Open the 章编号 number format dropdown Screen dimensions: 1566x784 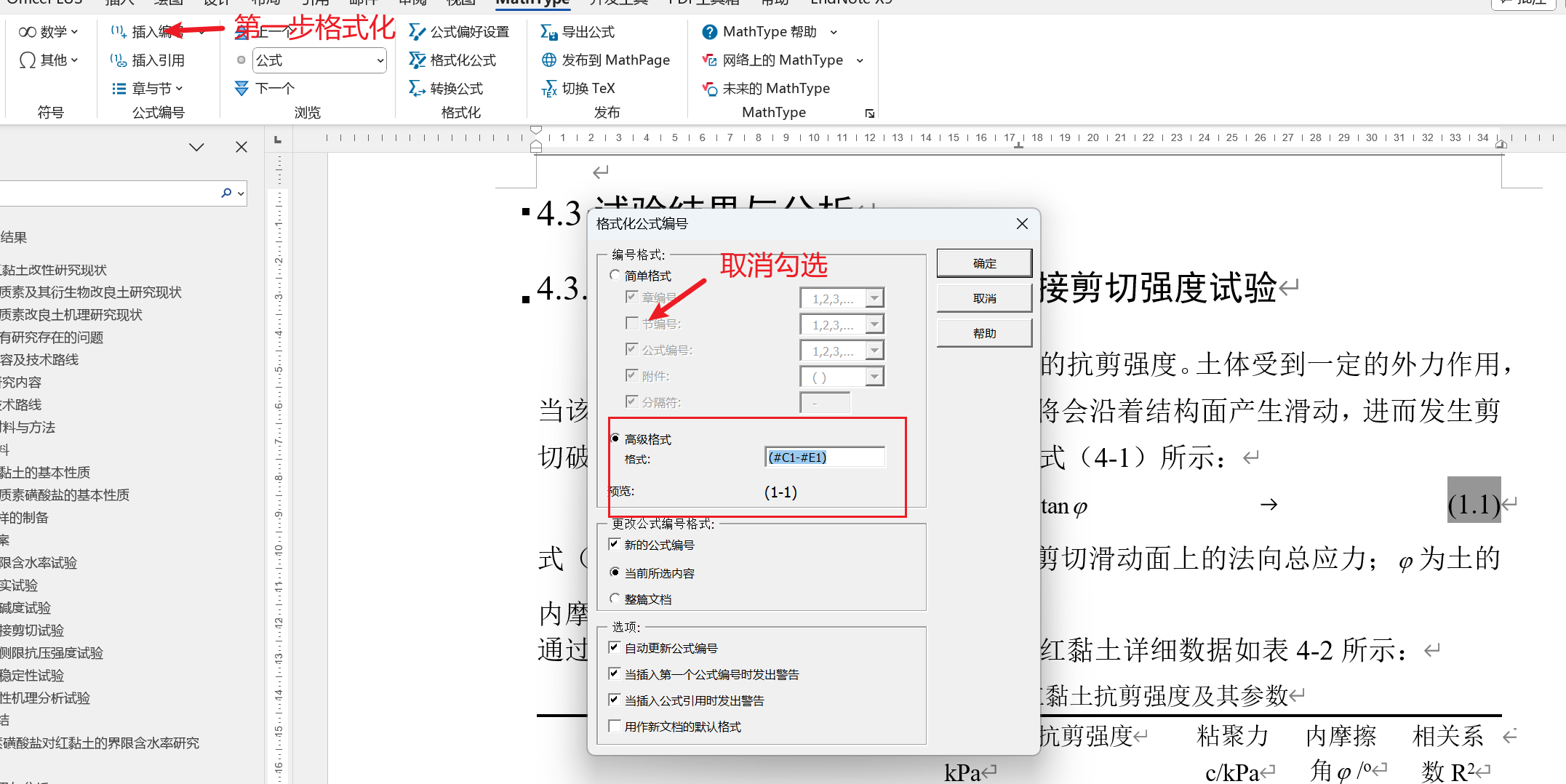tap(874, 298)
